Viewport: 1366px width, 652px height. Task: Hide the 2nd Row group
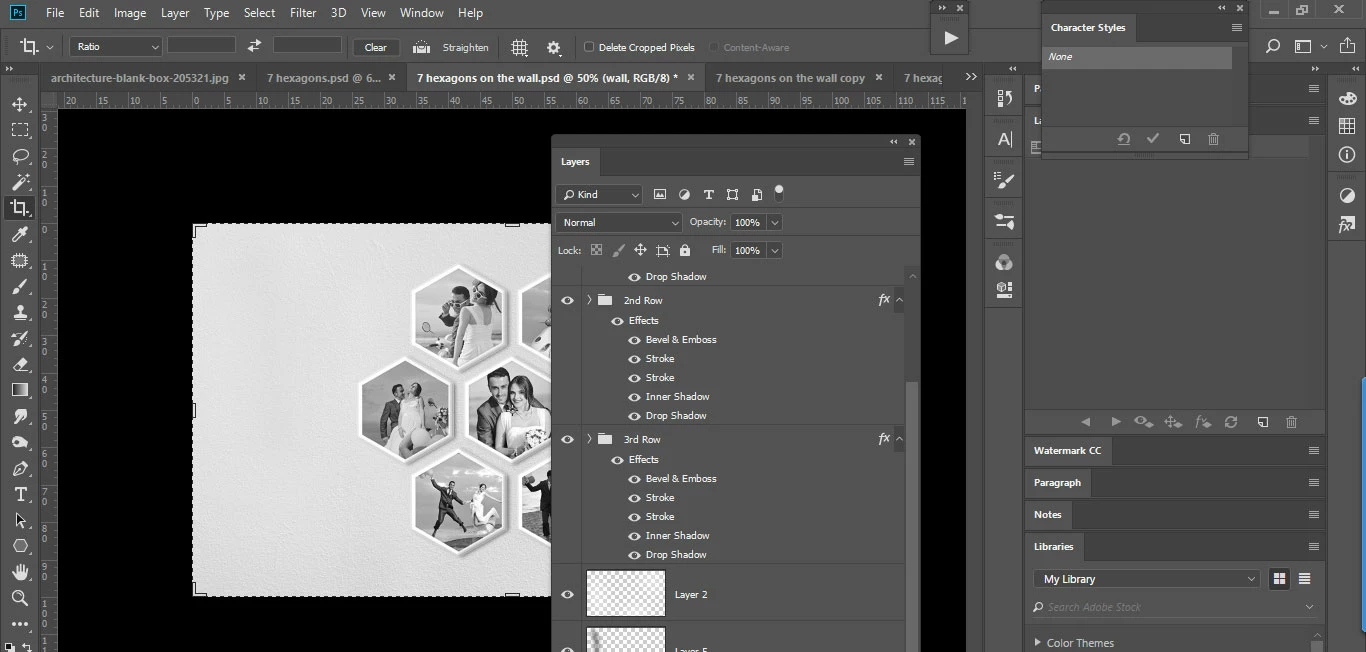567,300
